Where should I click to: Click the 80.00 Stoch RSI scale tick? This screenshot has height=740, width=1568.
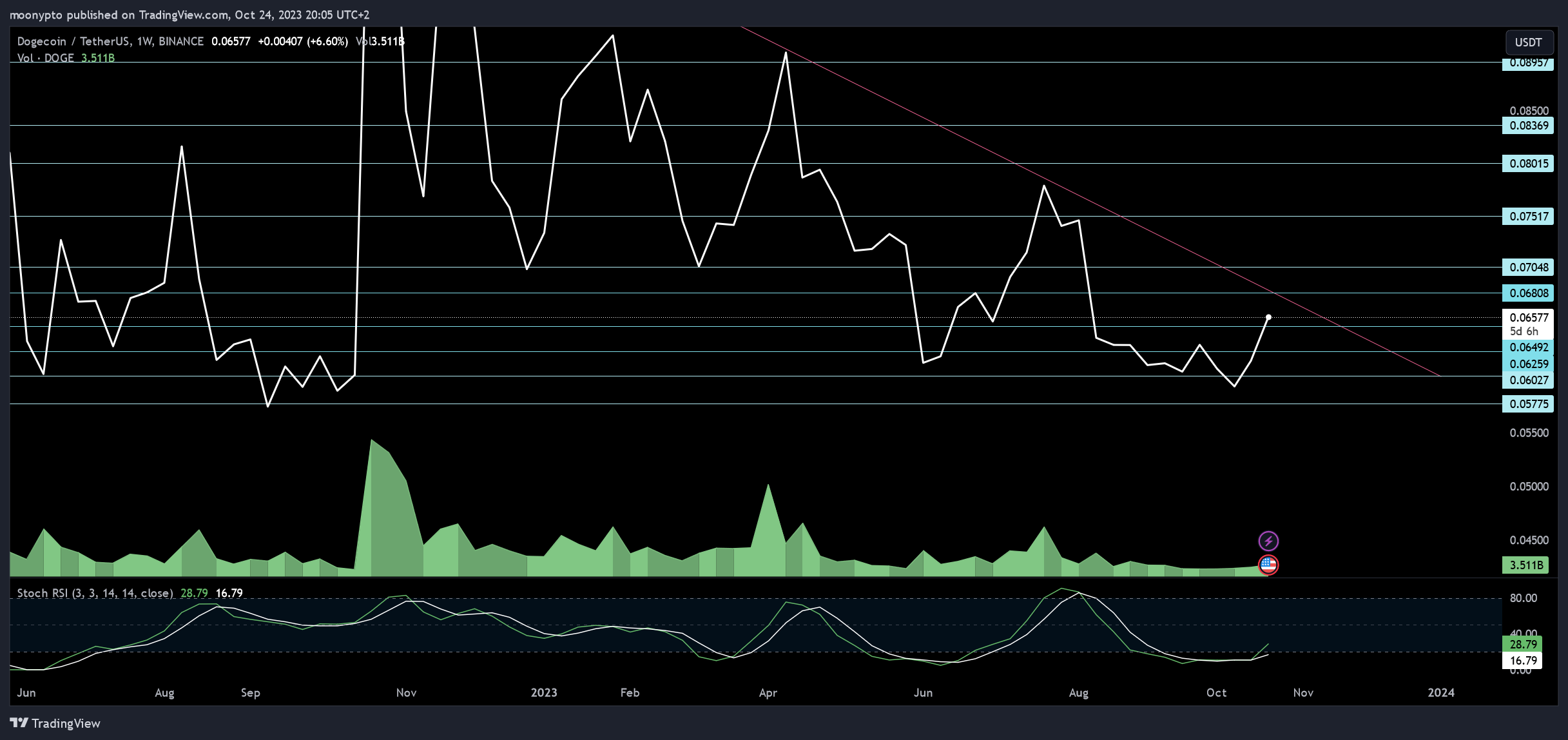pos(1524,598)
